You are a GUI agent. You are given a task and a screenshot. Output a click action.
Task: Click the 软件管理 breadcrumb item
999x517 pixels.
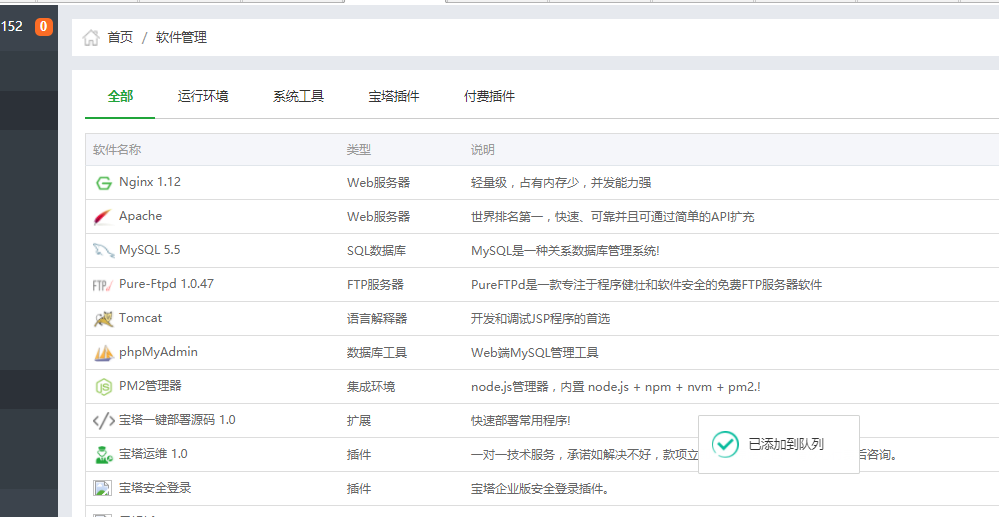(x=182, y=38)
